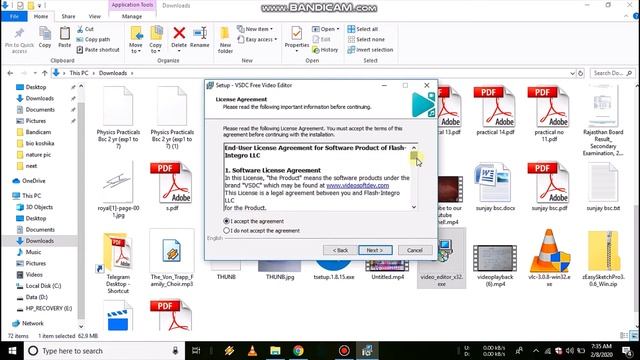Viewport: 640px width, 360px height.
Task: Select the s.pdf file
Action: [x=171, y=187]
